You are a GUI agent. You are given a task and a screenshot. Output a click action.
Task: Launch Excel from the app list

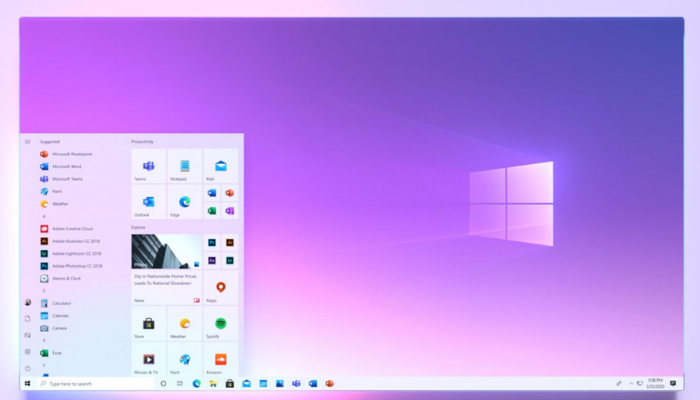point(51,353)
